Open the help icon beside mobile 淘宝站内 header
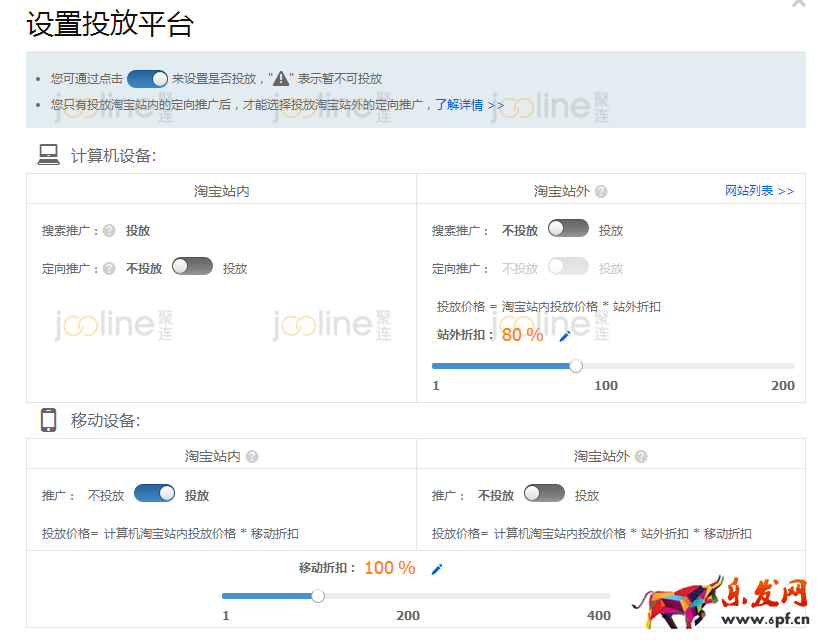This screenshot has width=820, height=640. click(254, 455)
